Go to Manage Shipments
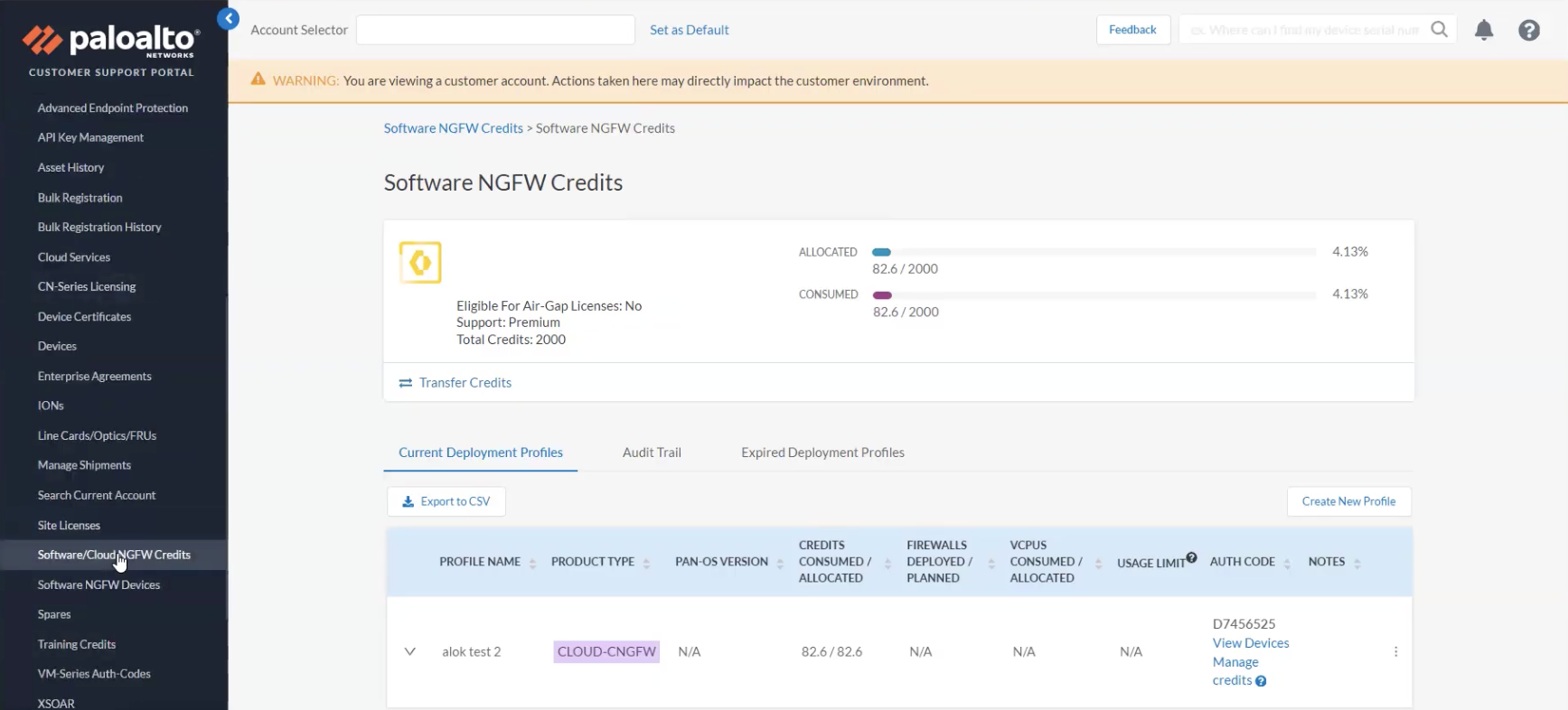Screen dimensions: 1568x710 tap(84, 465)
